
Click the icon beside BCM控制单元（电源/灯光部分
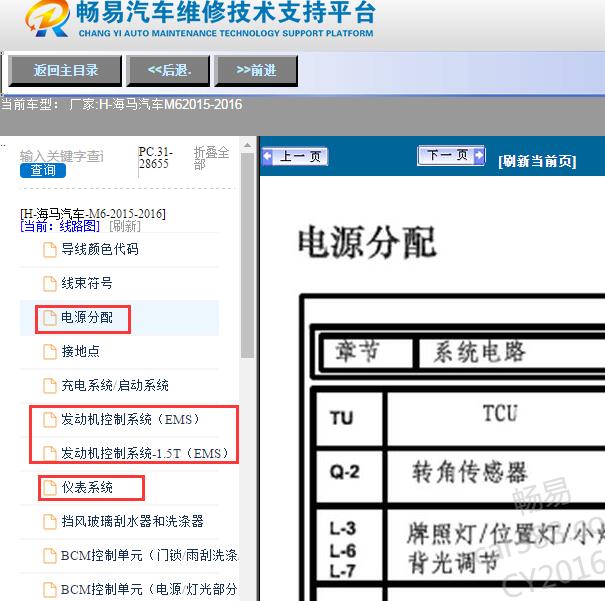coord(49,589)
